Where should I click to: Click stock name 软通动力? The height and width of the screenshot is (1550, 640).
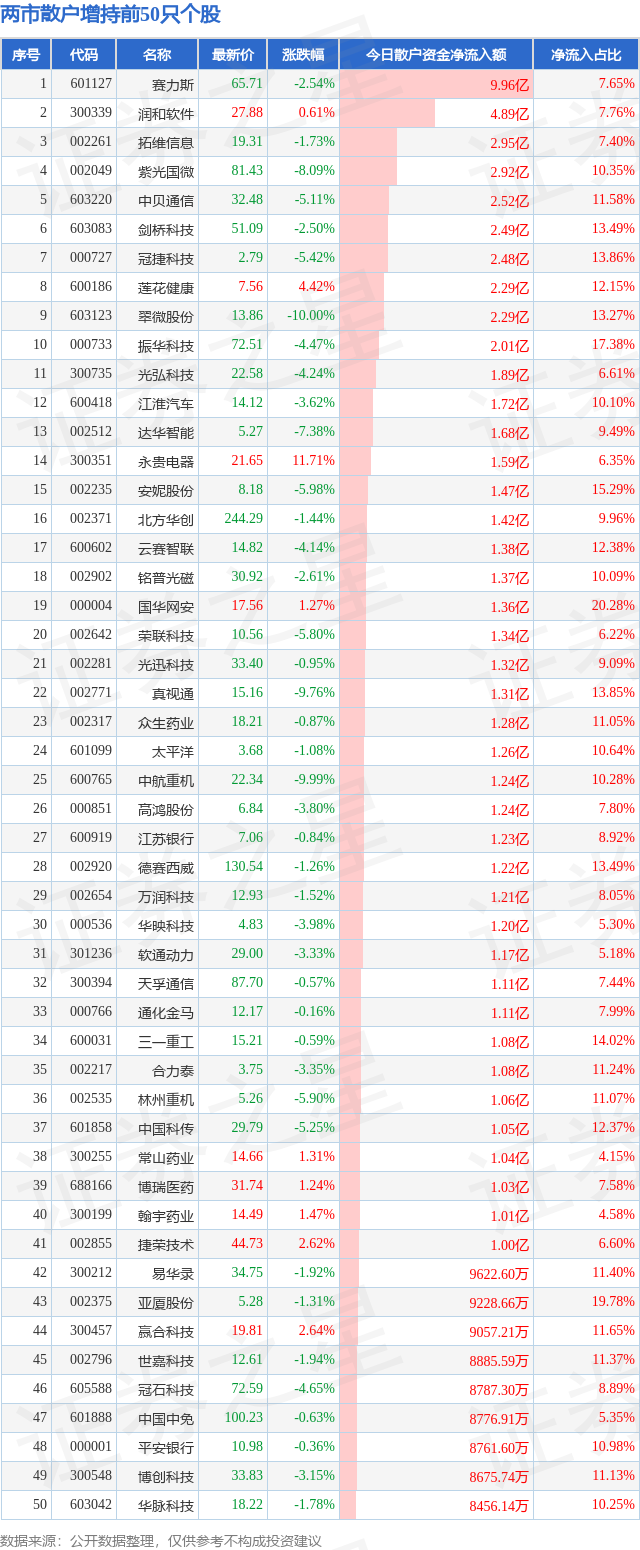coord(166,954)
